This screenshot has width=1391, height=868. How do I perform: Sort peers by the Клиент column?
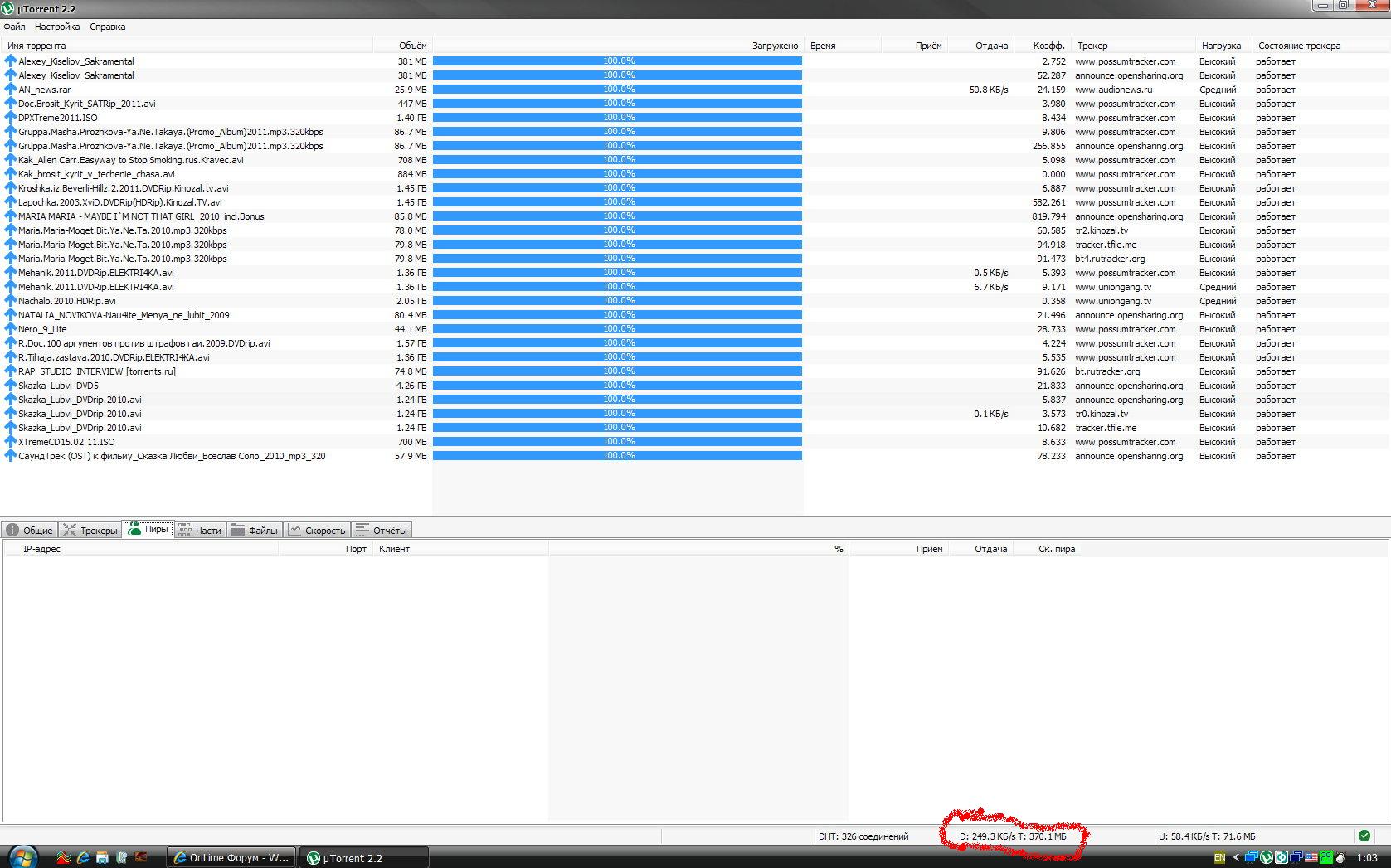point(460,549)
